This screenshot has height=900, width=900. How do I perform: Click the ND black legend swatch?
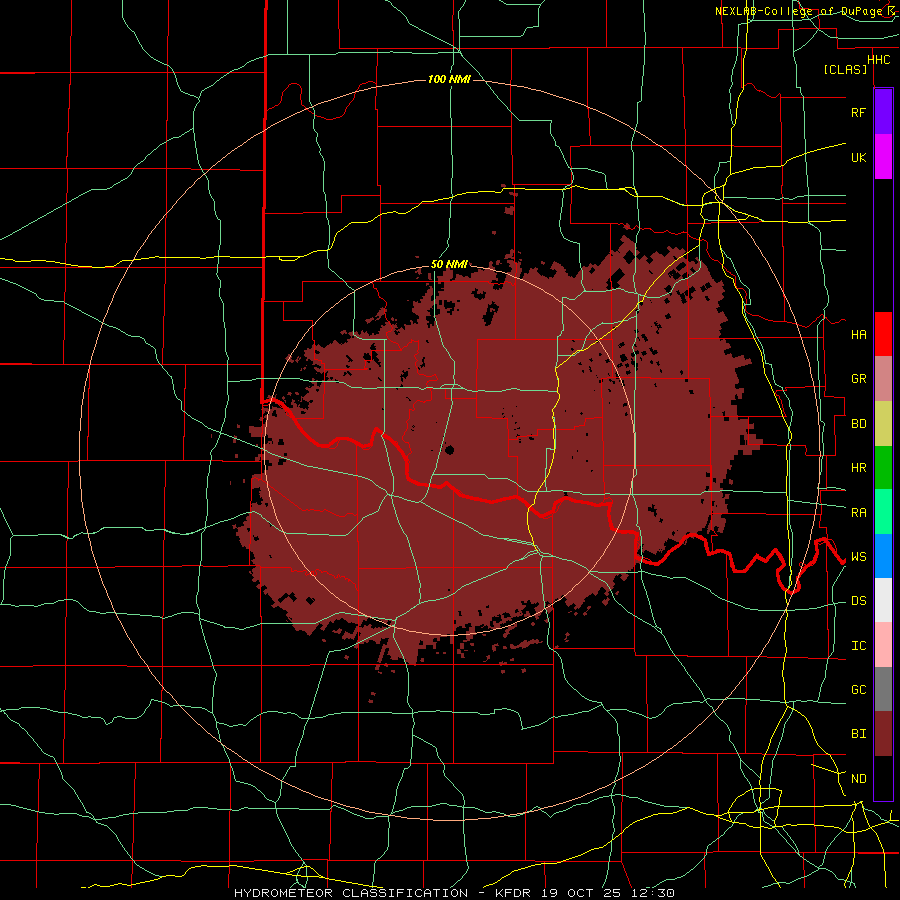[x=883, y=778]
